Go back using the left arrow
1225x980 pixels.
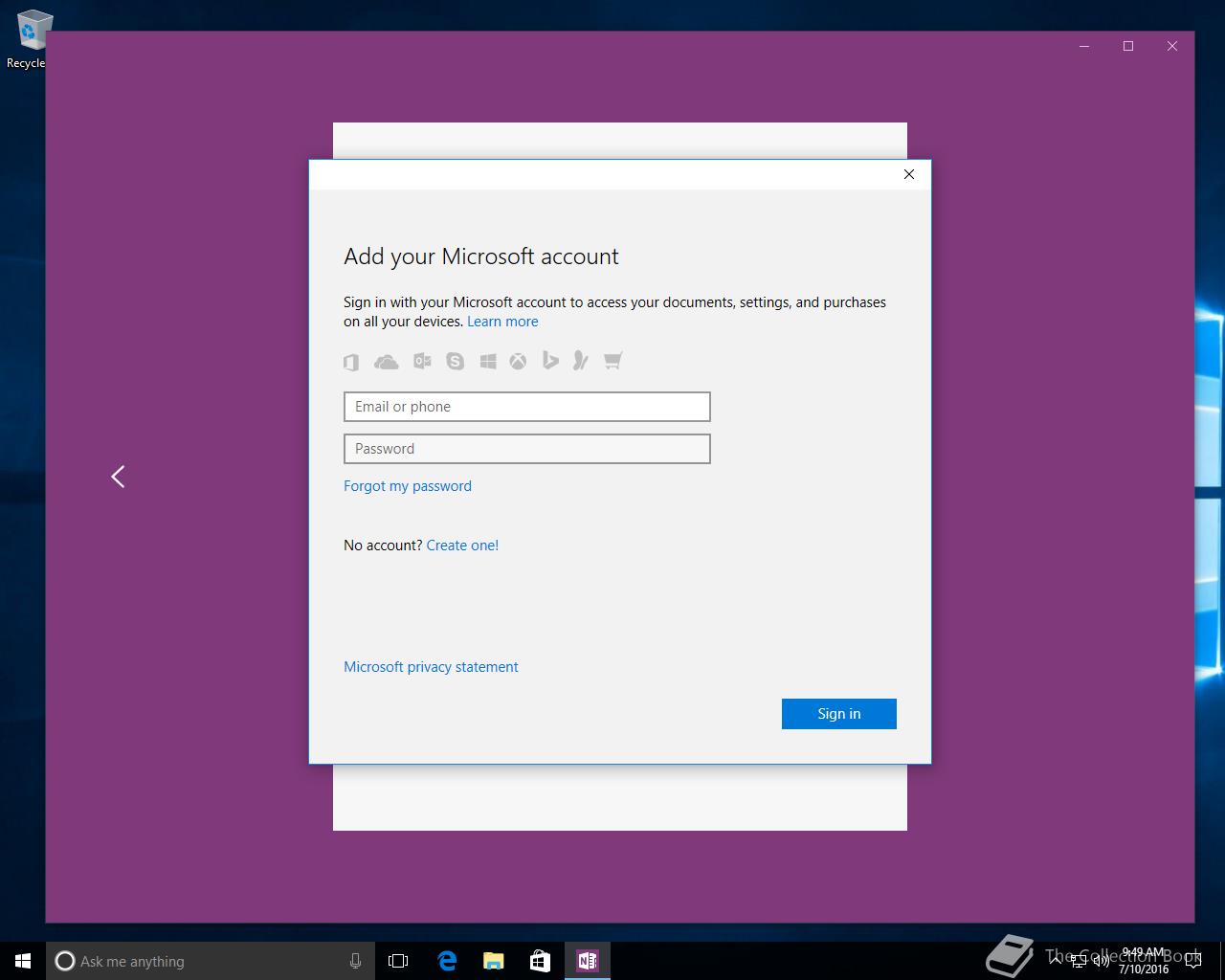(118, 477)
